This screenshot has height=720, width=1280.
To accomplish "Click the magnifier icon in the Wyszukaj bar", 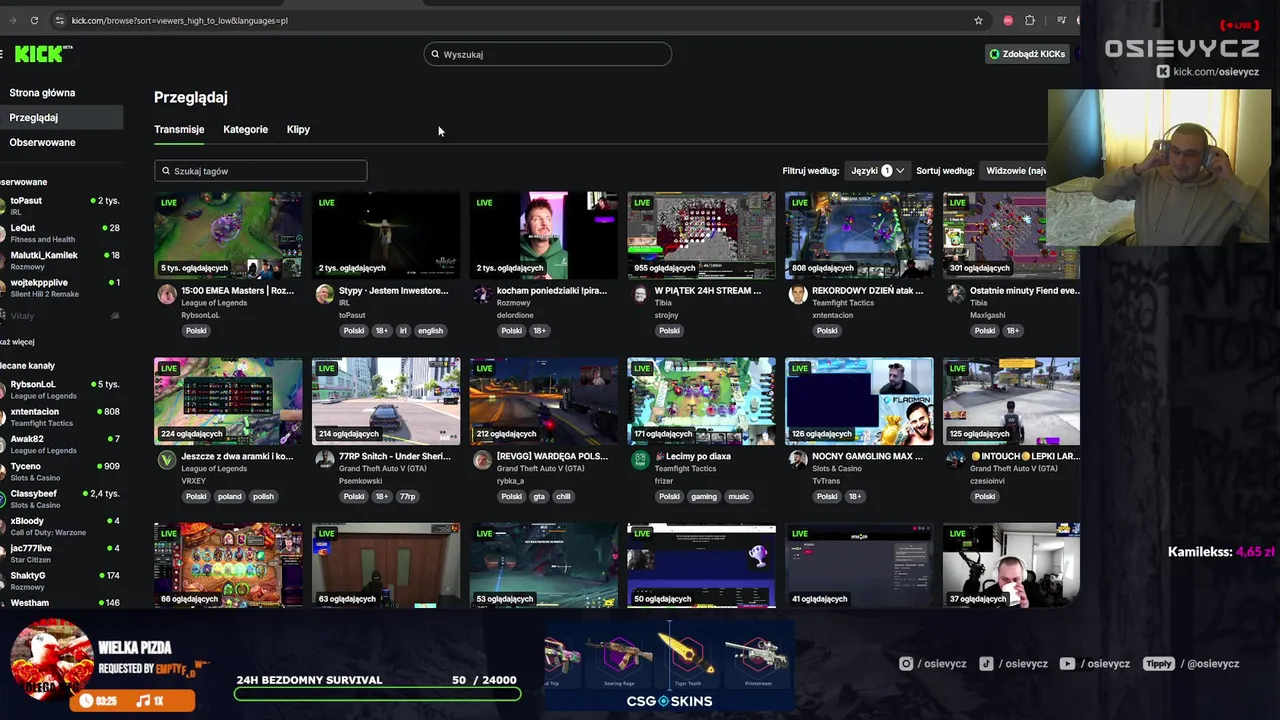I will tap(435, 54).
